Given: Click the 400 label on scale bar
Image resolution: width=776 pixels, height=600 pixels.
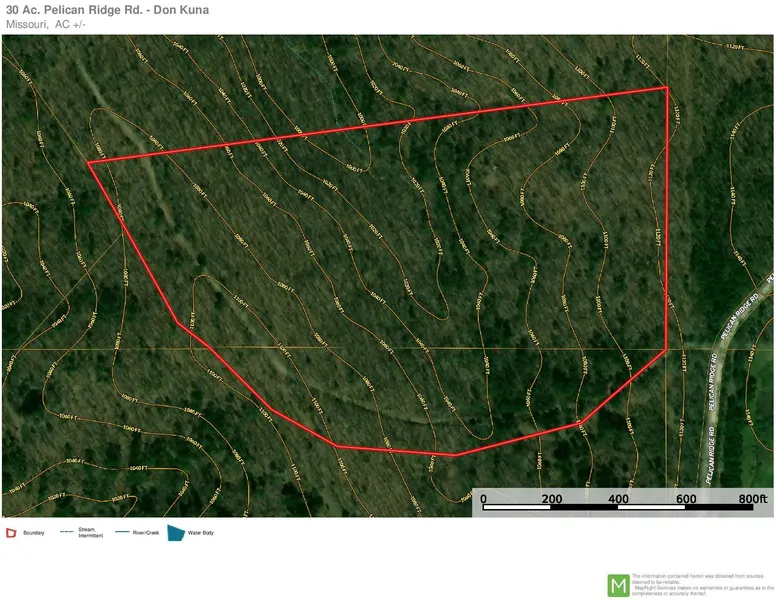Looking at the screenshot, I should pyautogui.click(x=617, y=498).
